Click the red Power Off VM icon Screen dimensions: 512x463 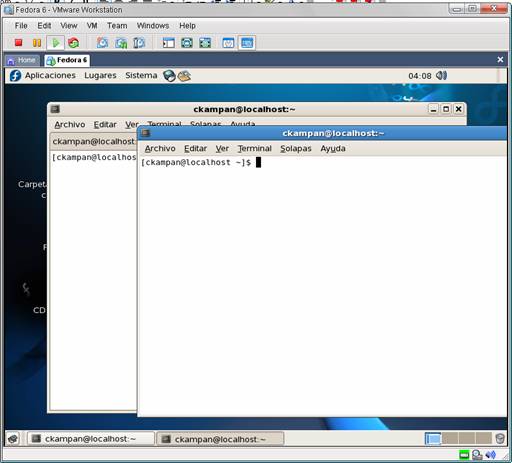(x=18, y=43)
